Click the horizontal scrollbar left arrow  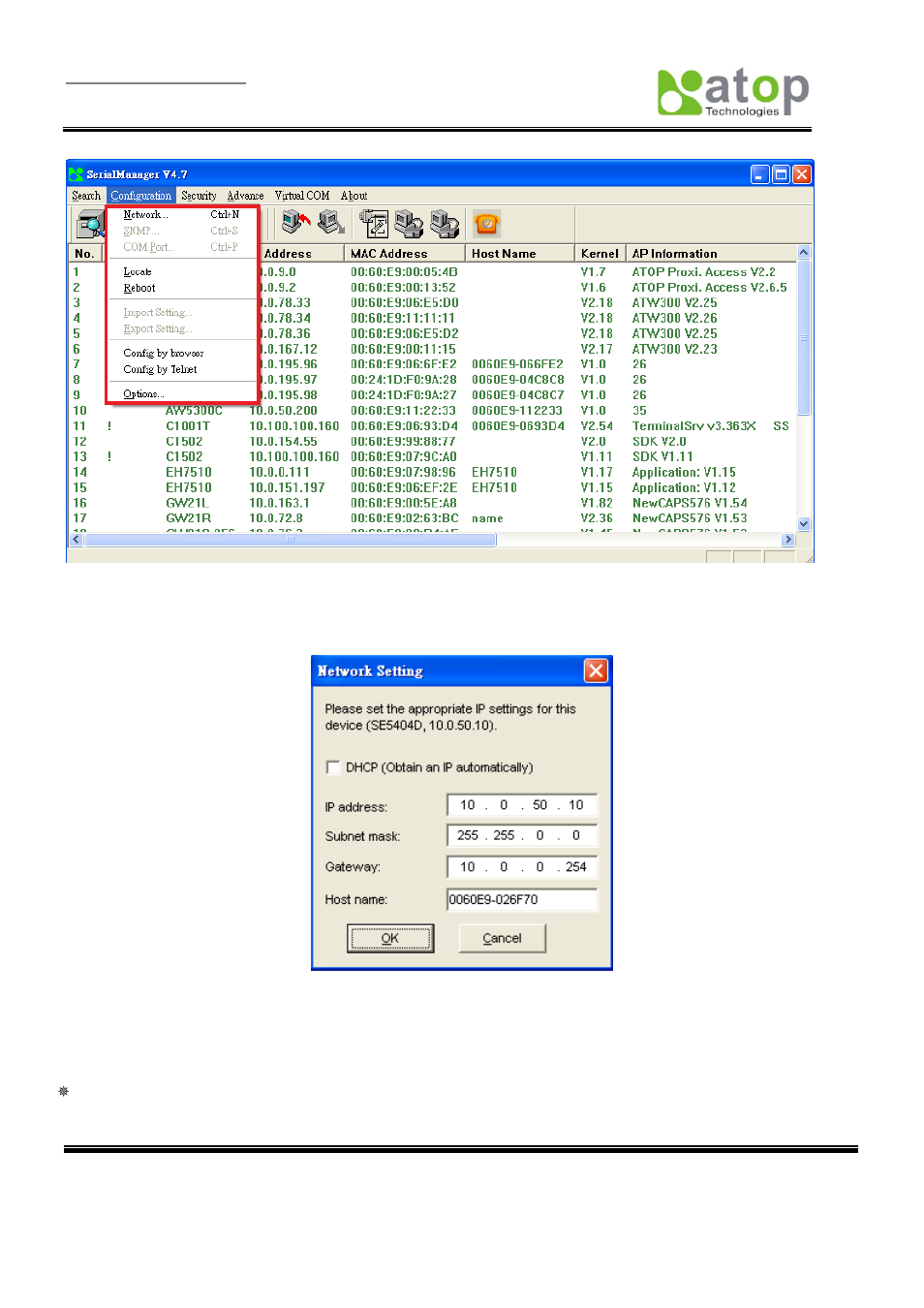pyautogui.click(x=77, y=540)
